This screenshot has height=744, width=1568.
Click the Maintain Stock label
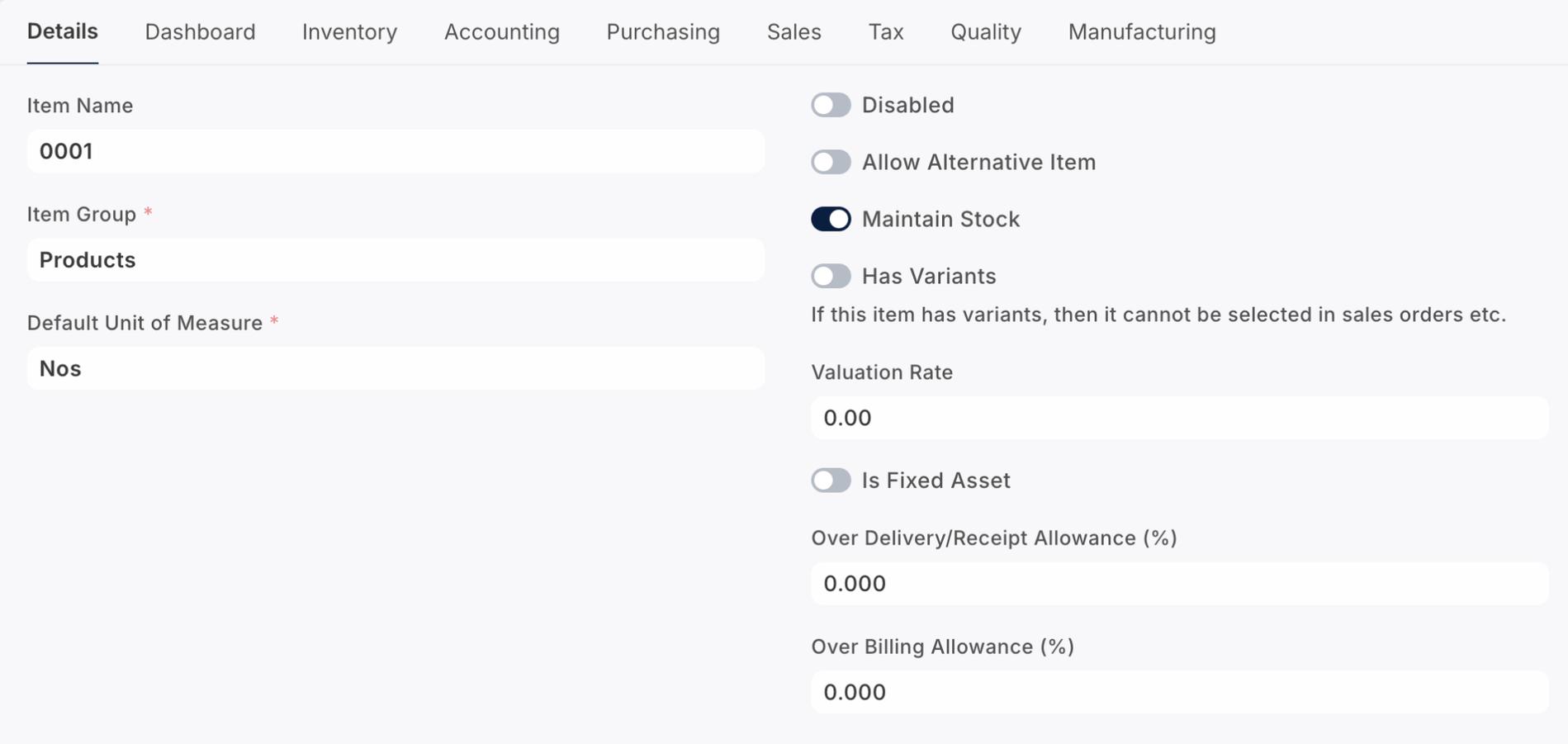point(940,219)
